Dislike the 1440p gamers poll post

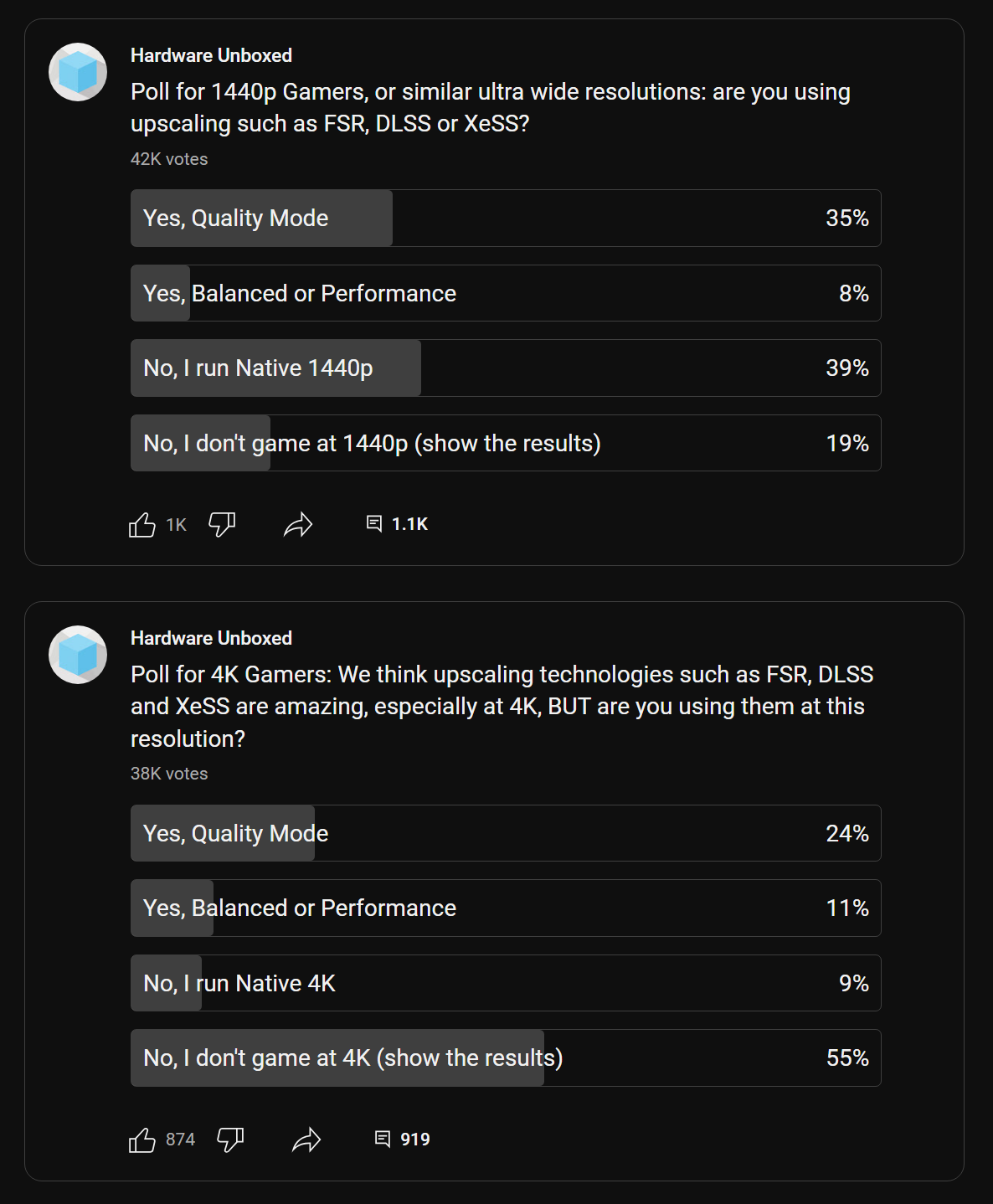coord(222,525)
